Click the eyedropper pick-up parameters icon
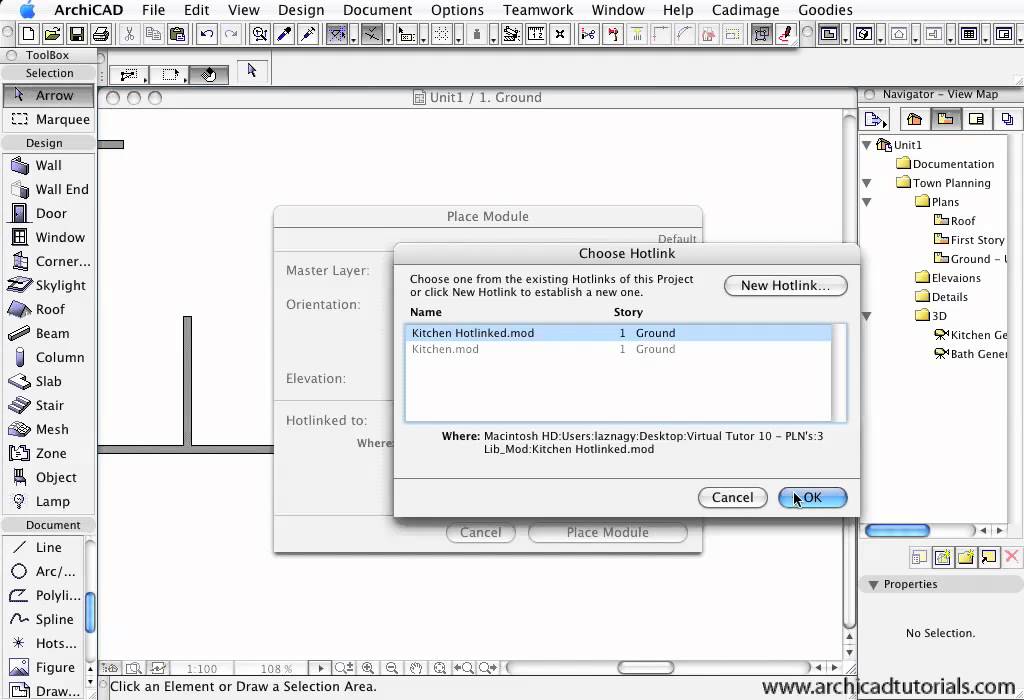This screenshot has width=1024, height=700. coord(284,34)
